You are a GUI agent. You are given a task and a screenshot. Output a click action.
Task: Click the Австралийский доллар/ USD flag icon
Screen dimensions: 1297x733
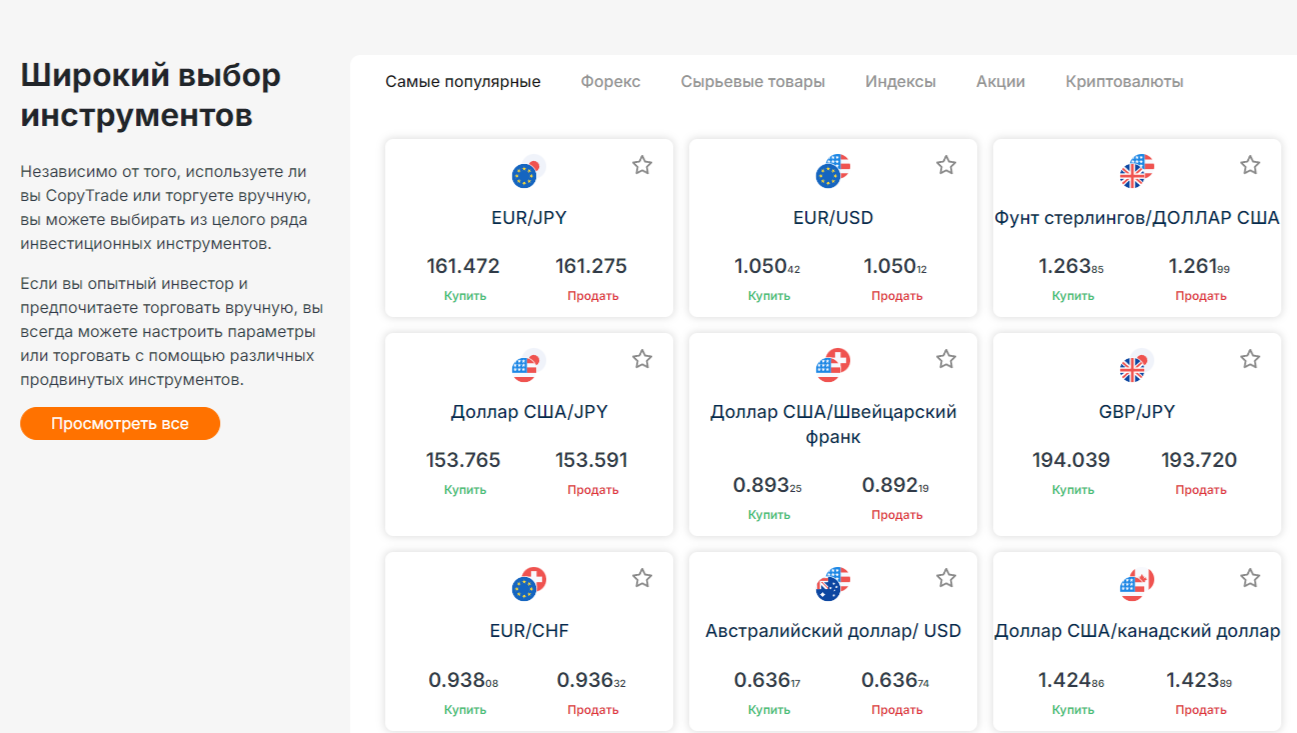(833, 585)
